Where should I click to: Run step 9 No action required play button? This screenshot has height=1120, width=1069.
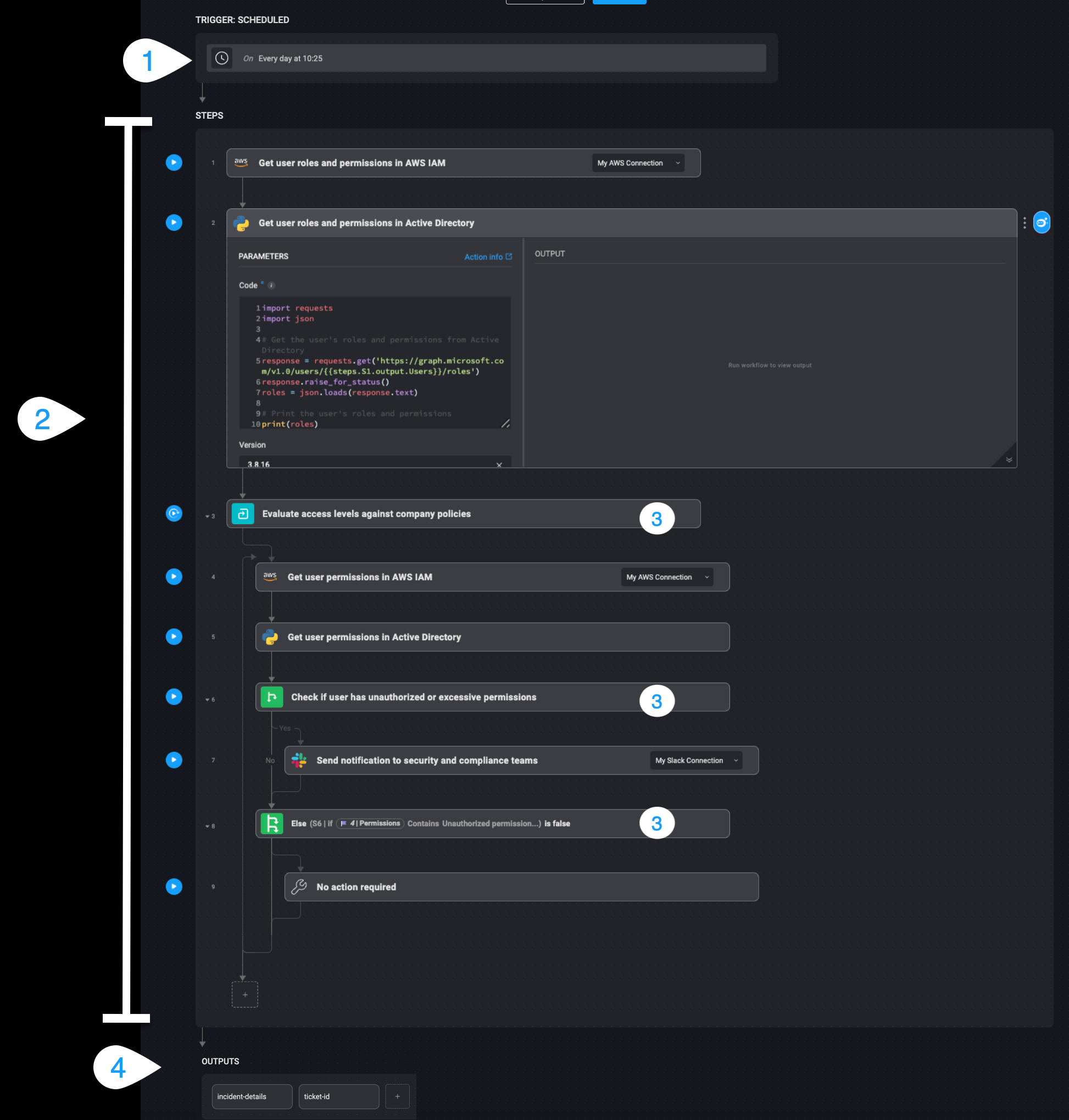pos(174,886)
